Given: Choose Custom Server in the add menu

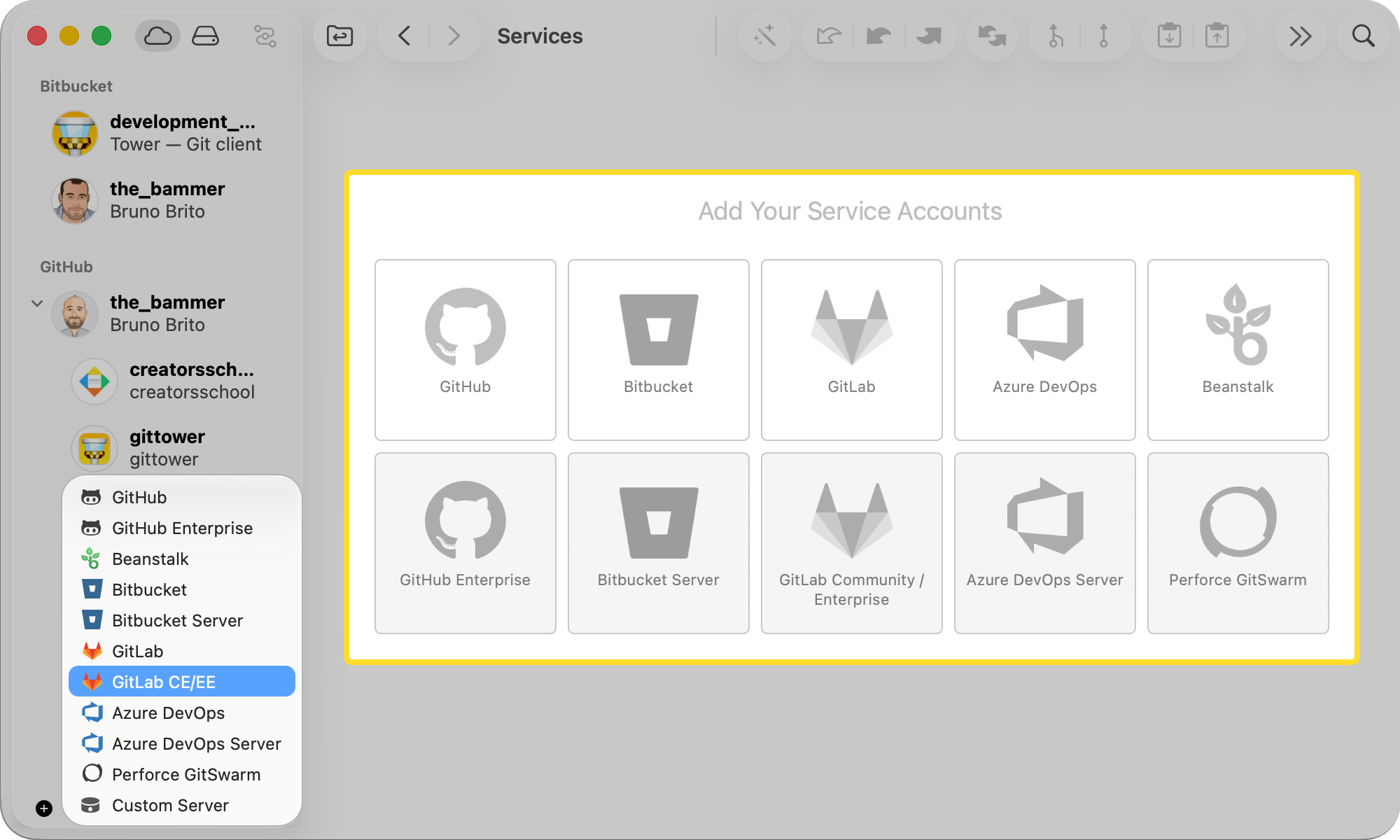Looking at the screenshot, I should (182, 805).
